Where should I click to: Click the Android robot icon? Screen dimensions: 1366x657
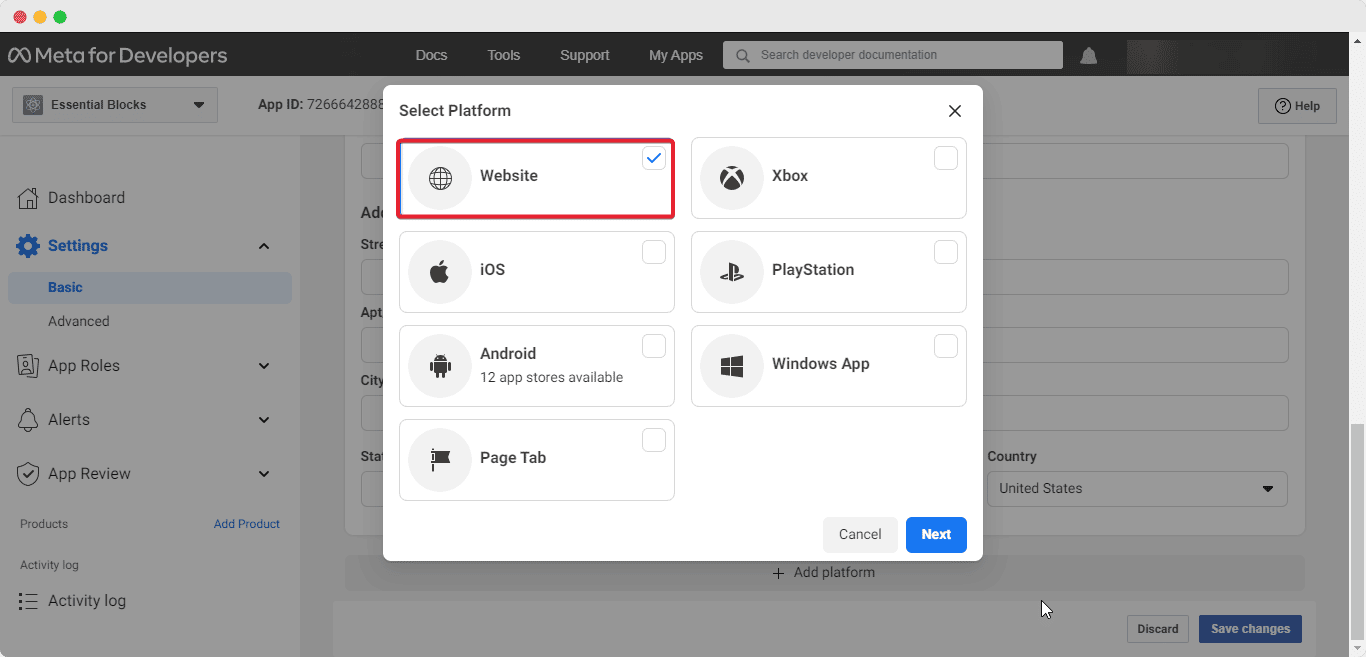pos(440,366)
